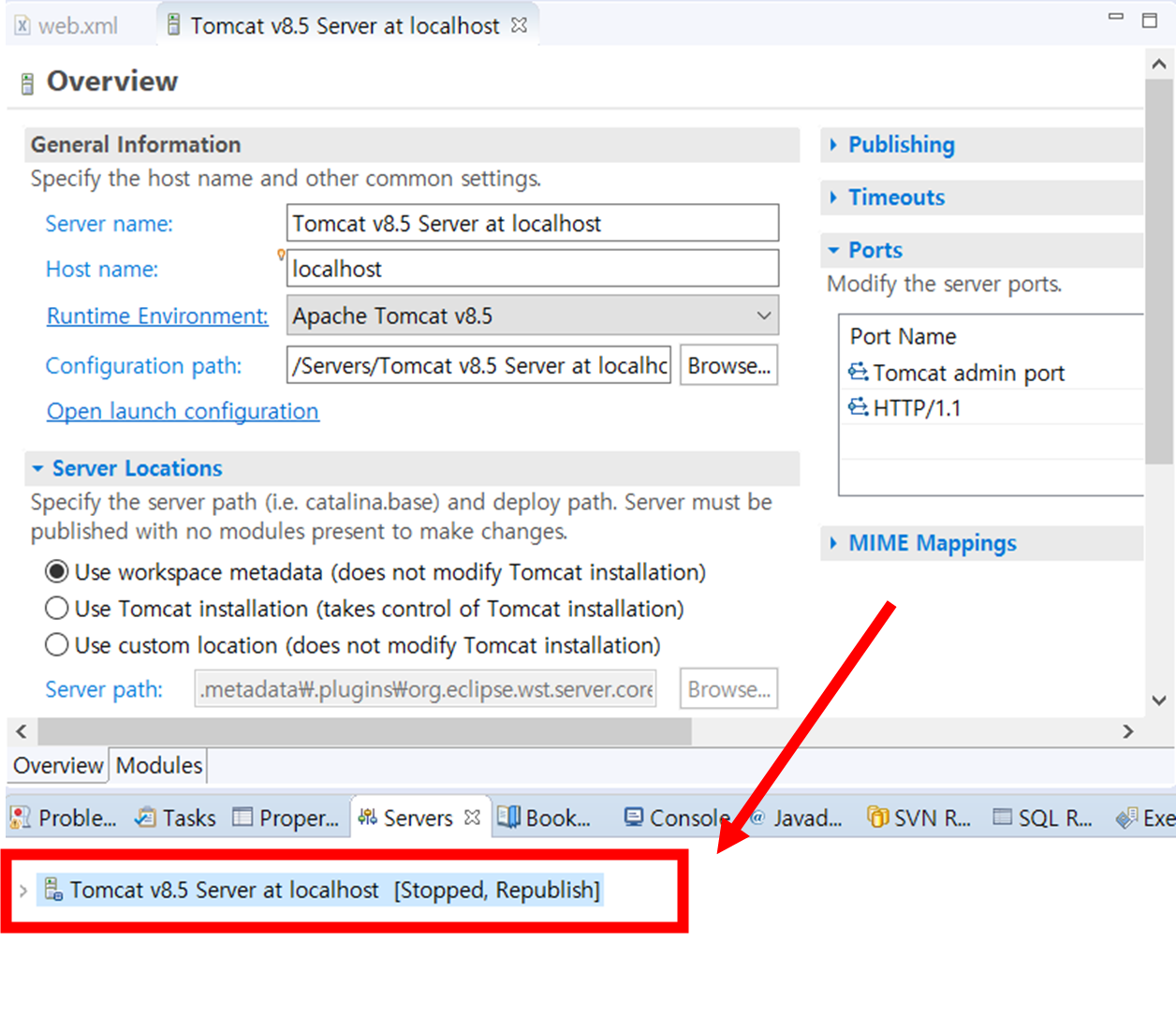This screenshot has height=1031, width=1176.
Task: Select the Servers view tab
Action: (407, 817)
